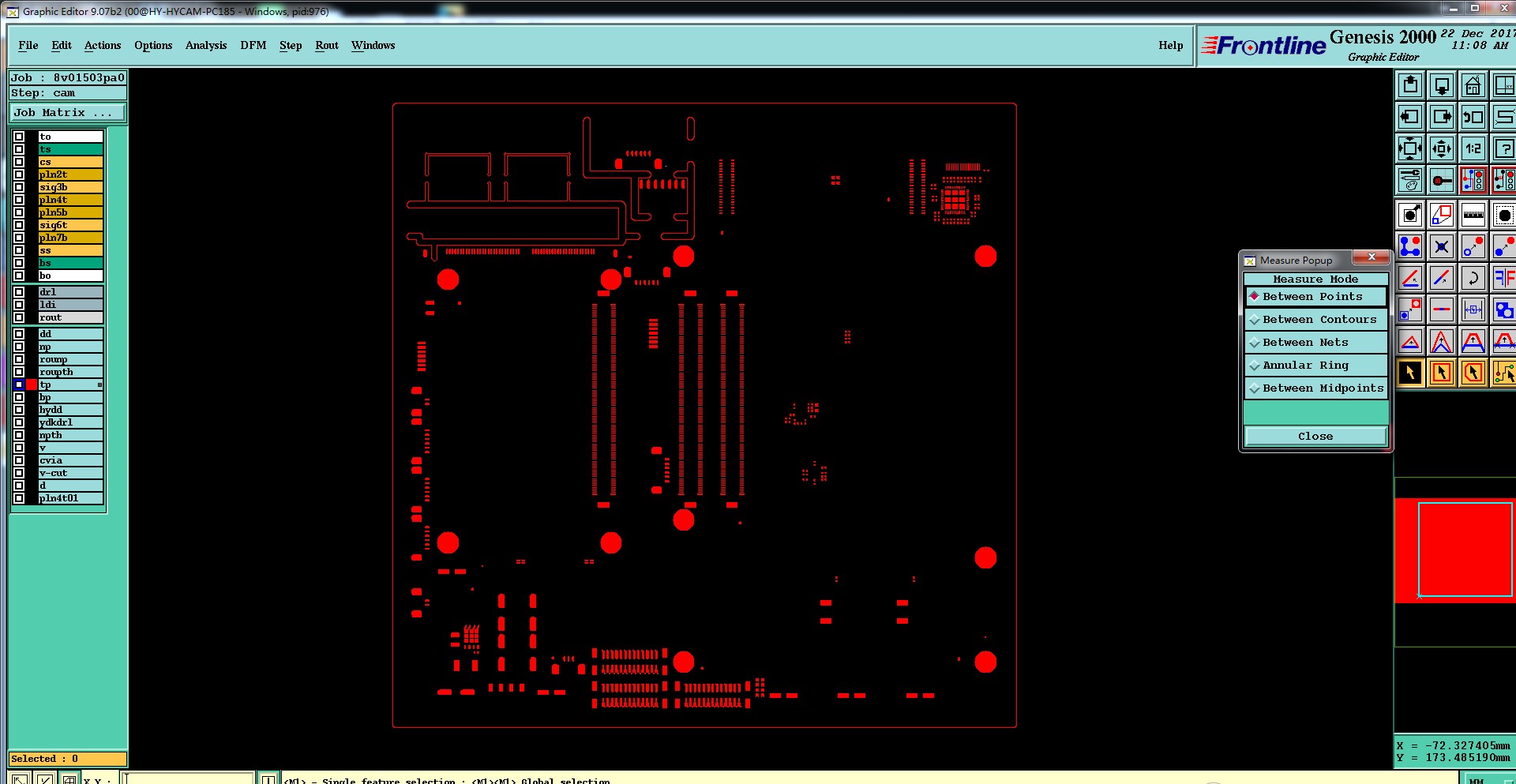Toggle checkbox for layer v-cut
1516x784 pixels.
tap(19, 473)
